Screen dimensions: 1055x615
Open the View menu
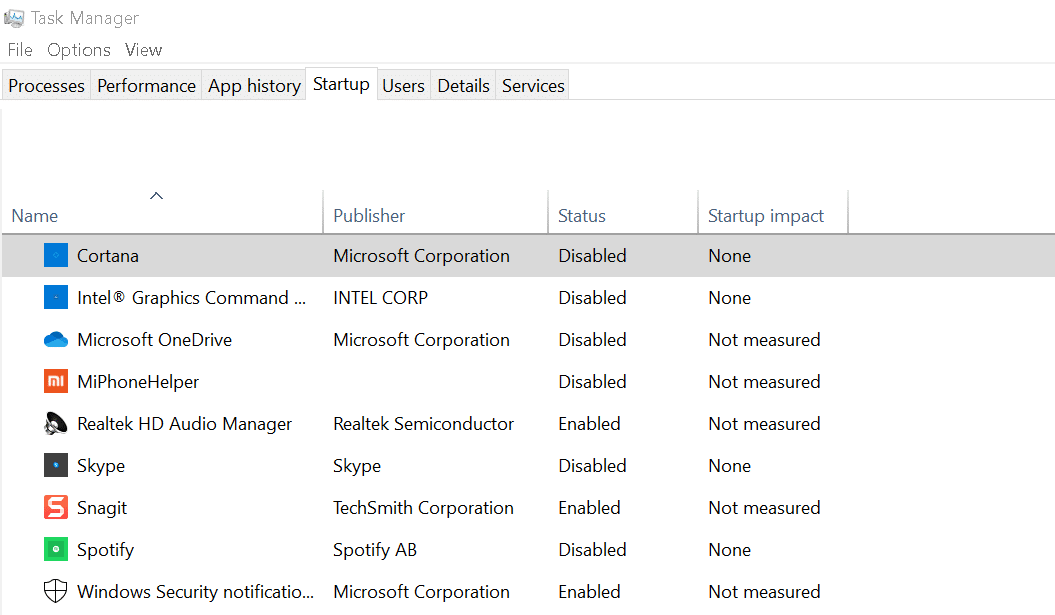click(x=143, y=50)
